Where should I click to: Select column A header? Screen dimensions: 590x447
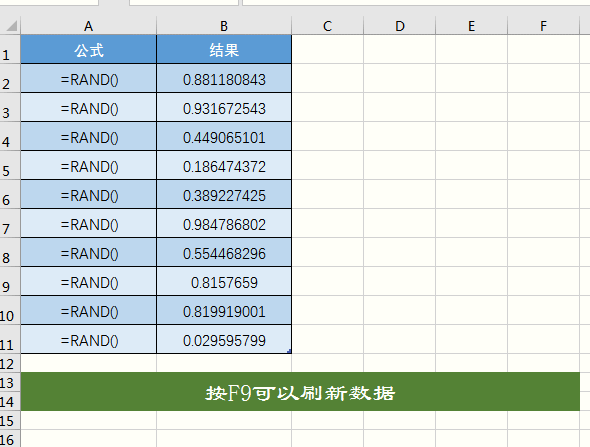coord(88,26)
